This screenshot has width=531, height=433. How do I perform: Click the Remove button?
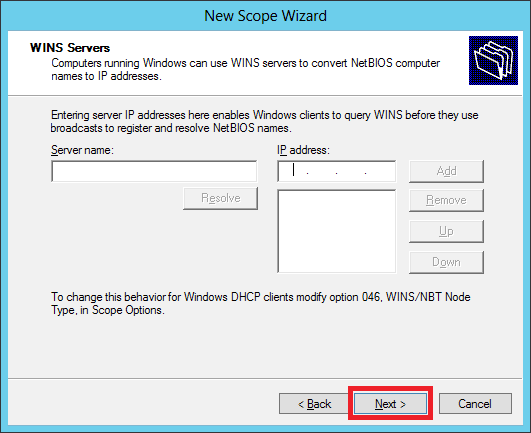[x=446, y=200]
